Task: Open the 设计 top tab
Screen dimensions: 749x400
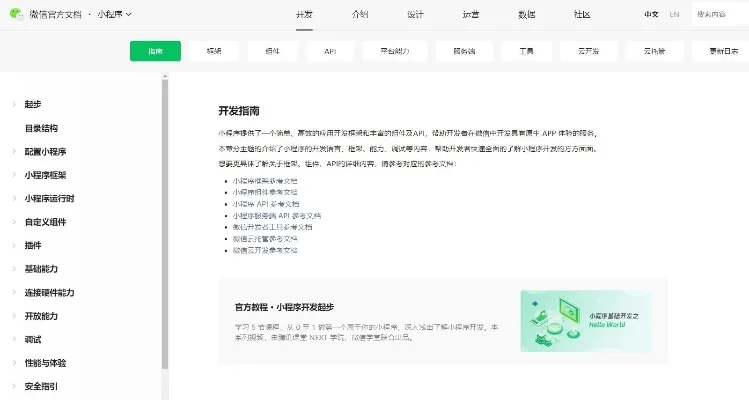Action: (415, 14)
